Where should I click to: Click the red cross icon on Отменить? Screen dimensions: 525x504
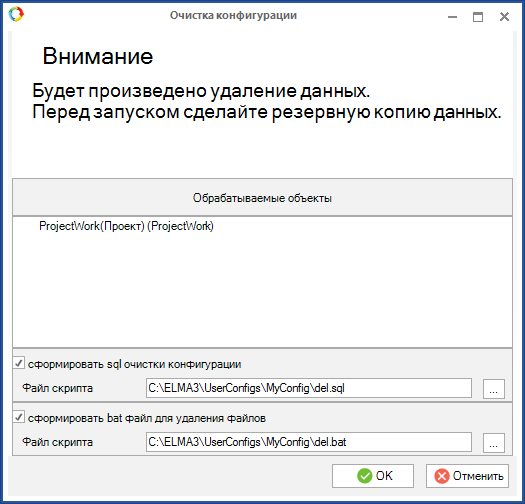(442, 476)
